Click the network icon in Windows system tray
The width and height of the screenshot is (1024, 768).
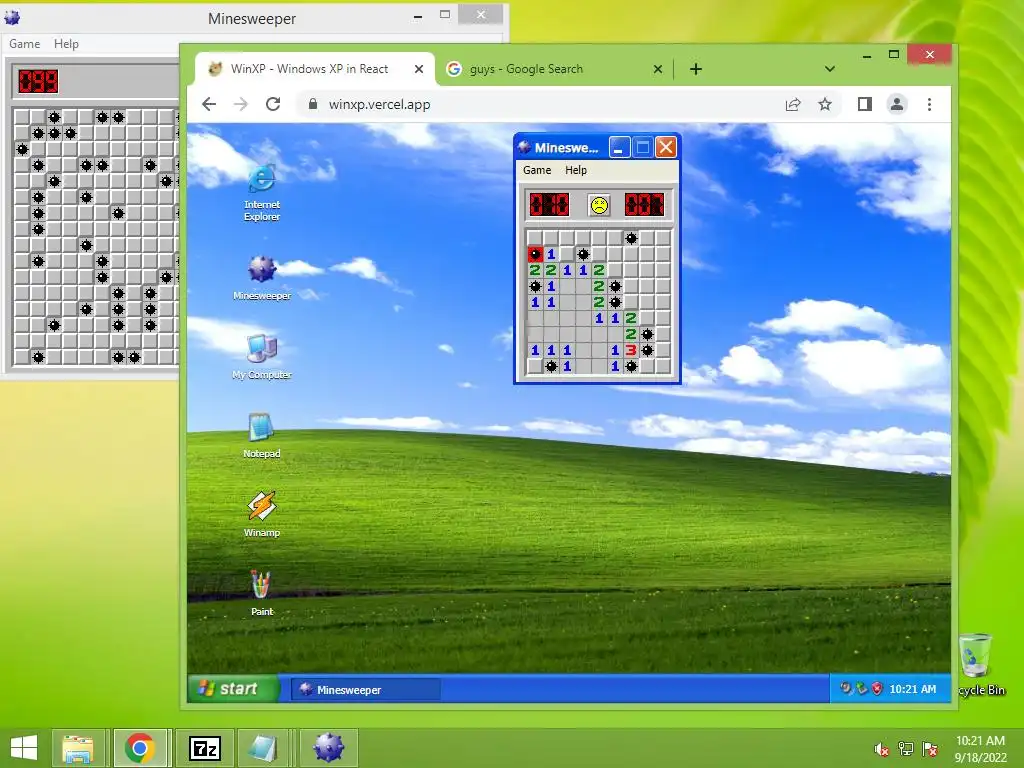[x=905, y=748]
